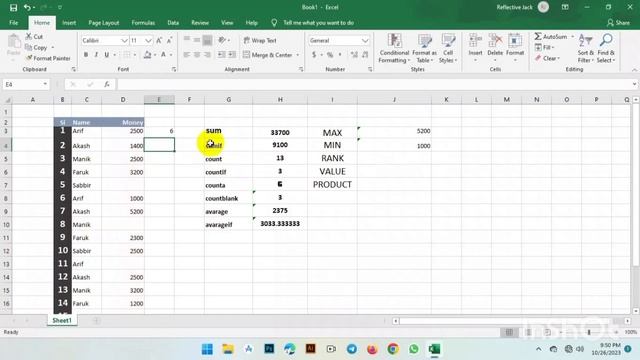Screen dimensions: 640x360
Task: Click the zoom slider in status bar
Action: point(589,332)
